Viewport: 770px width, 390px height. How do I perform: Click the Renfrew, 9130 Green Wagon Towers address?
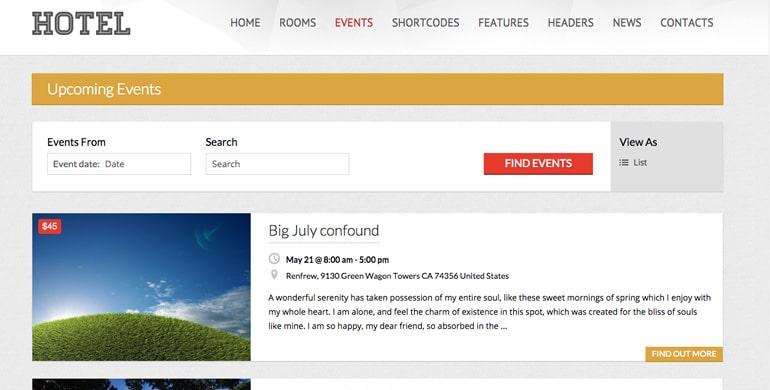(397, 276)
